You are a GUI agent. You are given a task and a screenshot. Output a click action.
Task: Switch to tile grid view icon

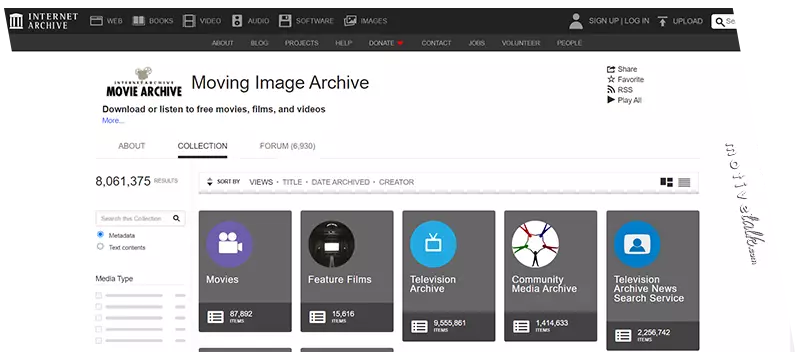point(666,182)
